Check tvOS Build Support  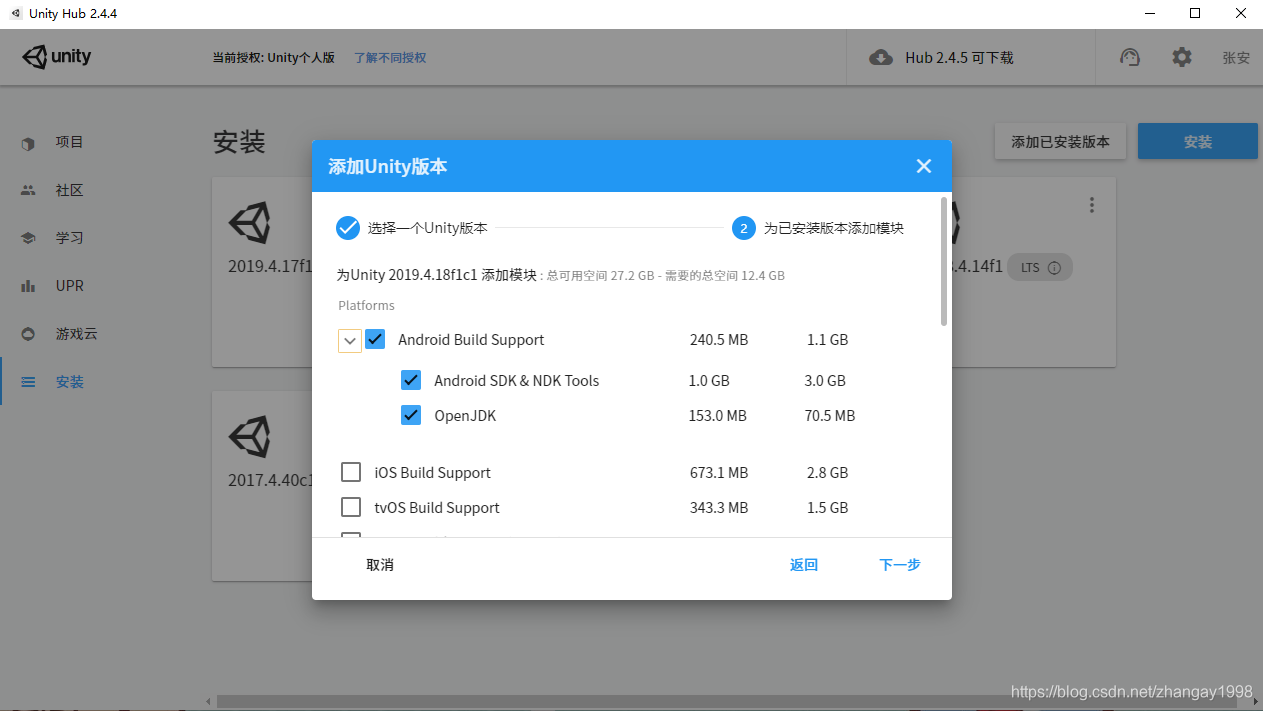pyautogui.click(x=351, y=507)
